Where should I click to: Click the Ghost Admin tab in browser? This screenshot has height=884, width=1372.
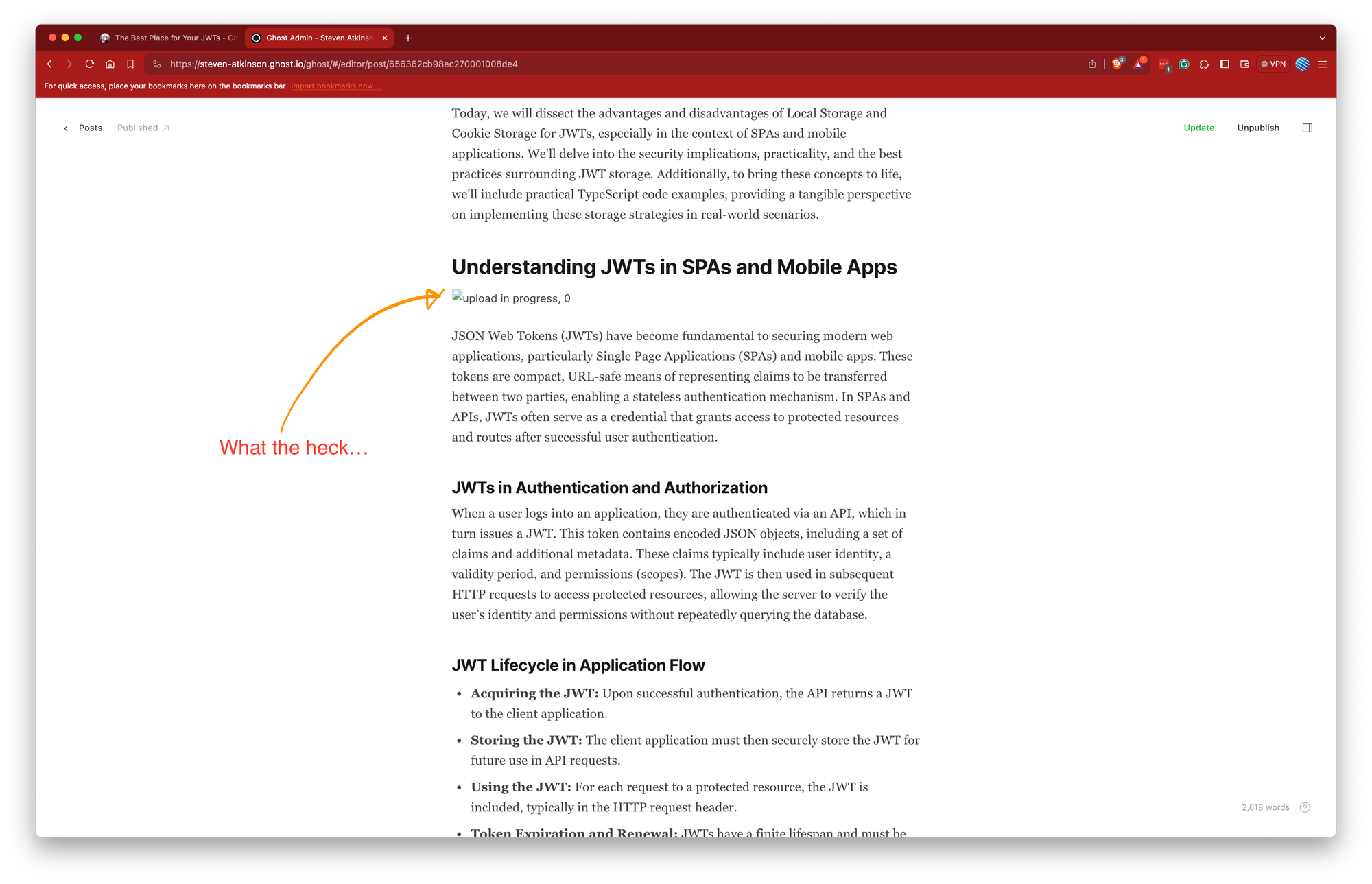click(x=316, y=38)
